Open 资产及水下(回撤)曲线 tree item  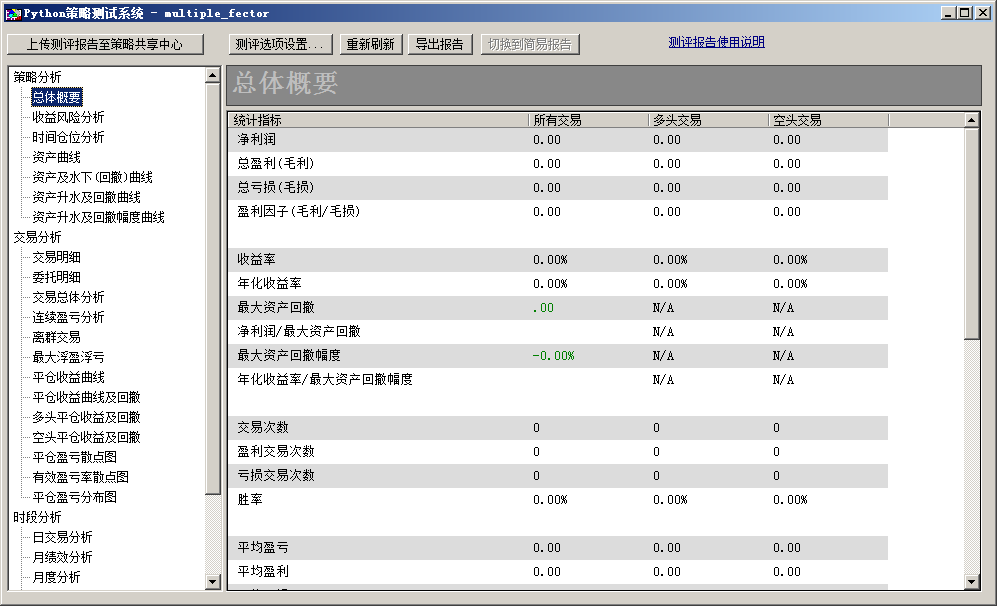pos(92,177)
